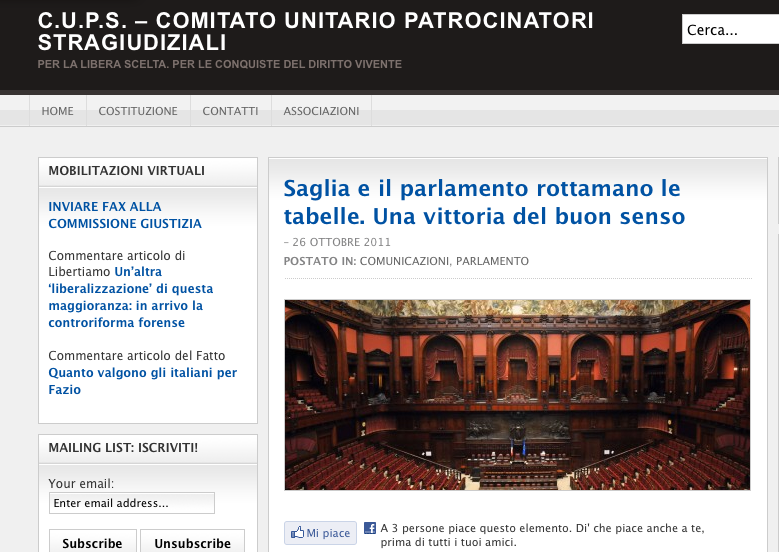Viewport: 779px width, 552px height.
Task: Click the Enter email address field
Action: click(132, 503)
